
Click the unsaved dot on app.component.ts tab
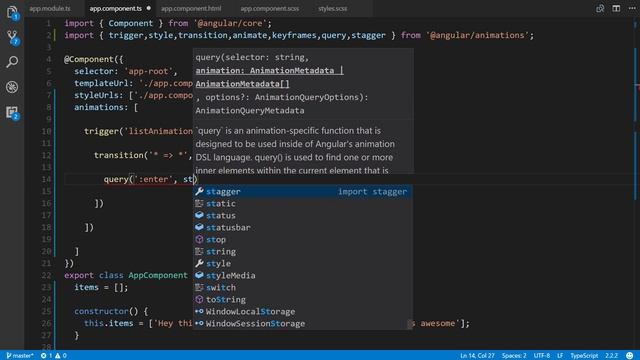tap(149, 8)
